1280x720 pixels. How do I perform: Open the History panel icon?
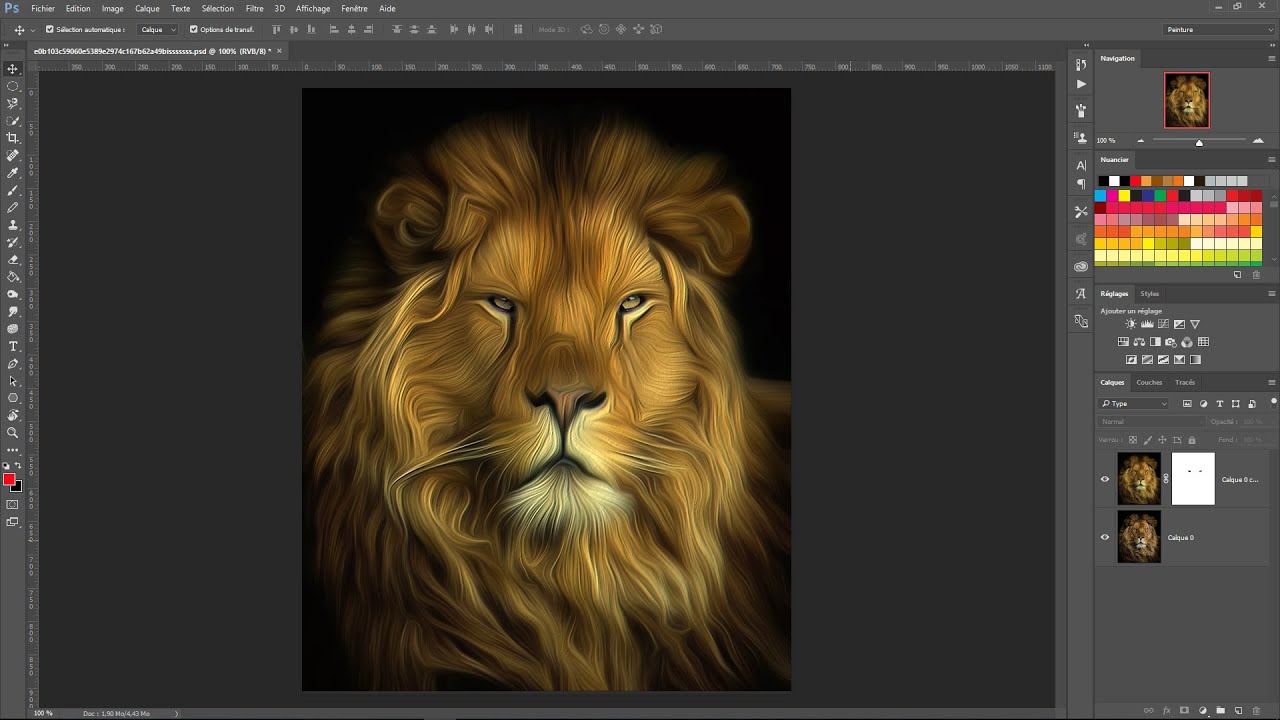pyautogui.click(x=1081, y=64)
